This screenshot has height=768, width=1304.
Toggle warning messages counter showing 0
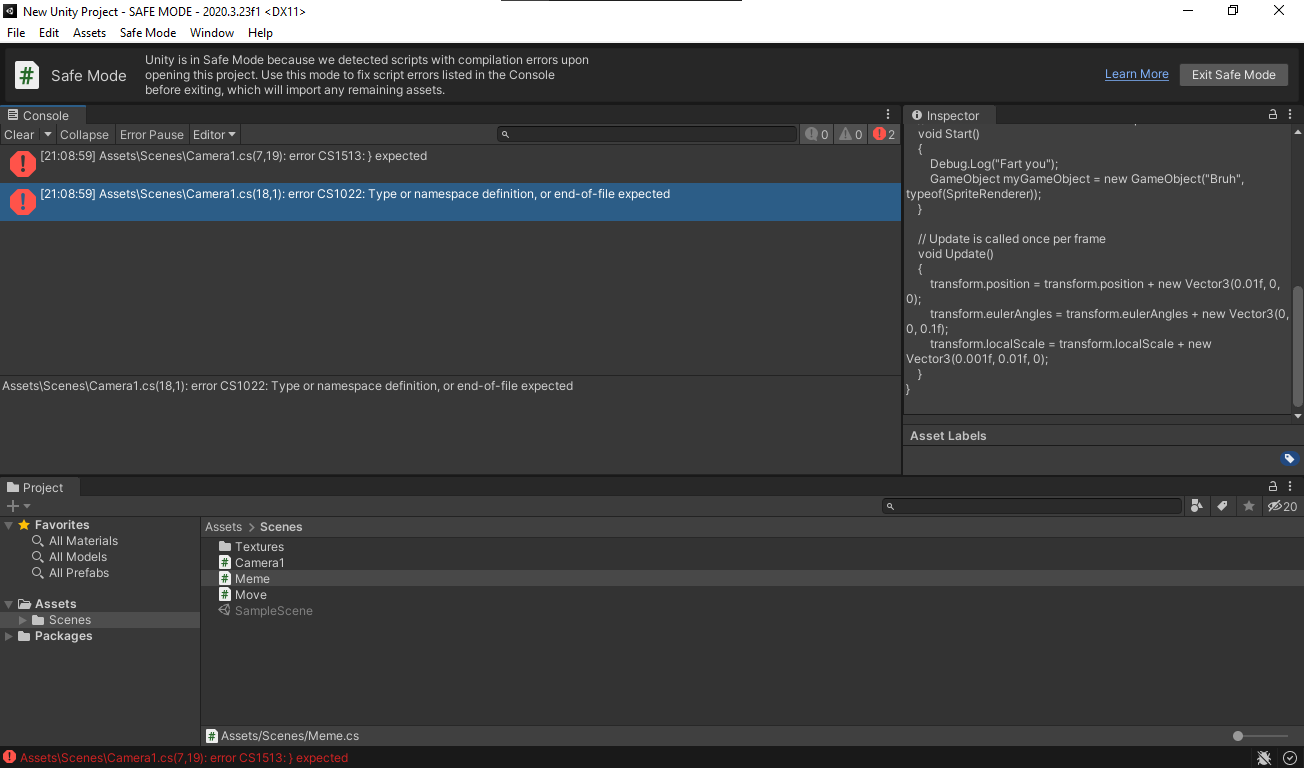click(x=850, y=134)
